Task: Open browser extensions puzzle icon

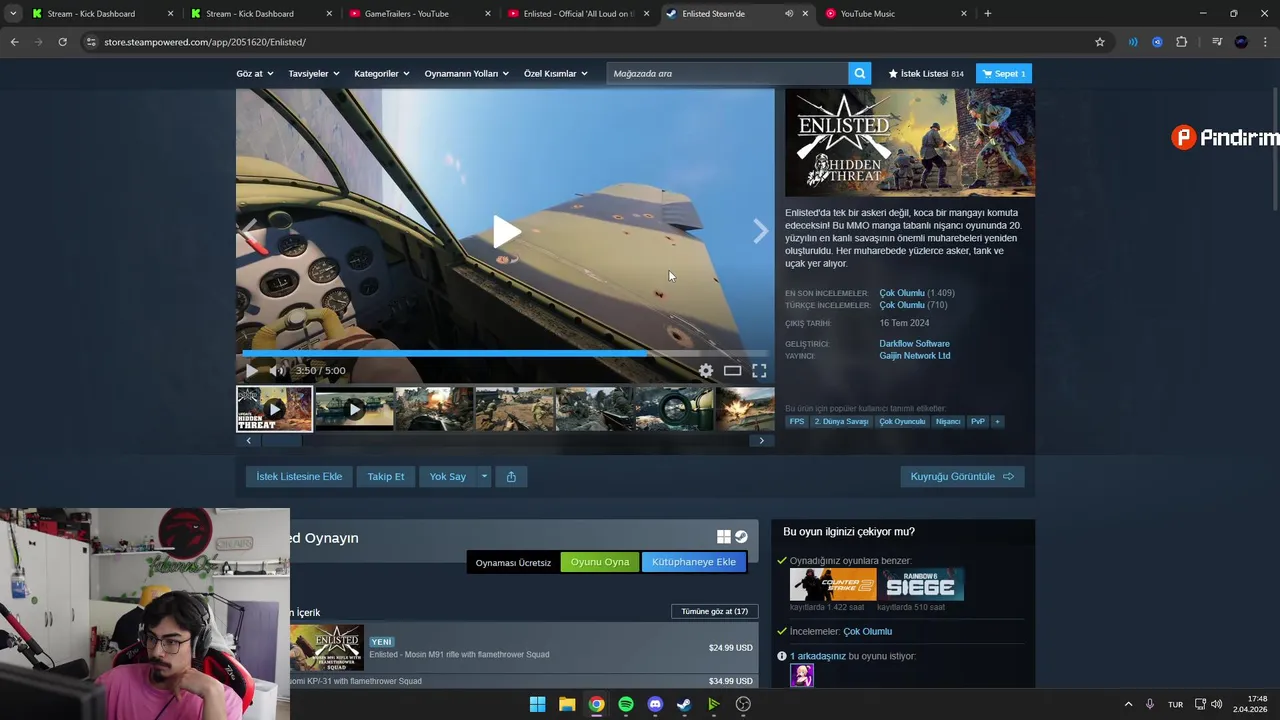Action: [x=1181, y=42]
